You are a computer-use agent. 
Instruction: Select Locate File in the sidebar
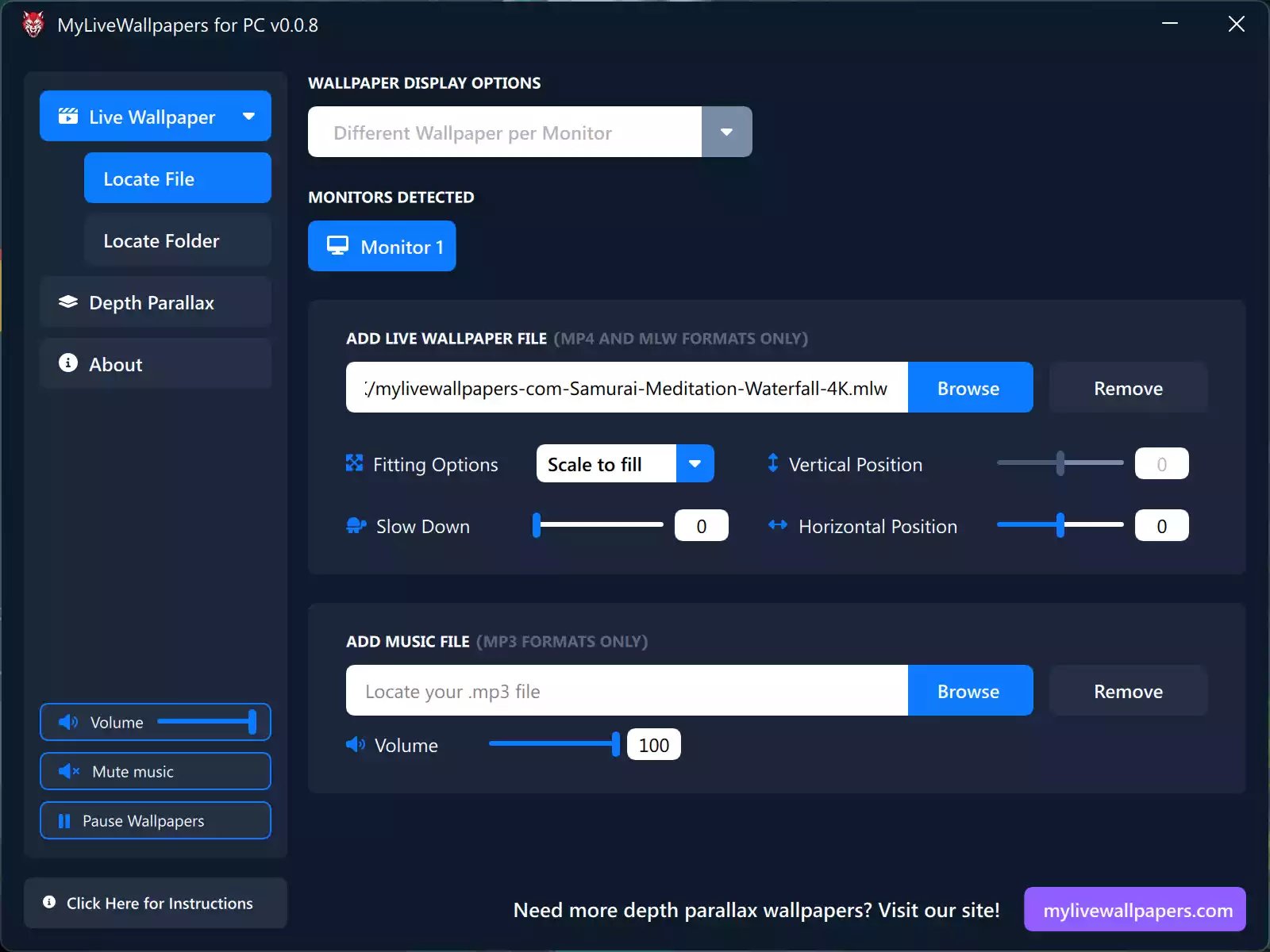point(178,178)
